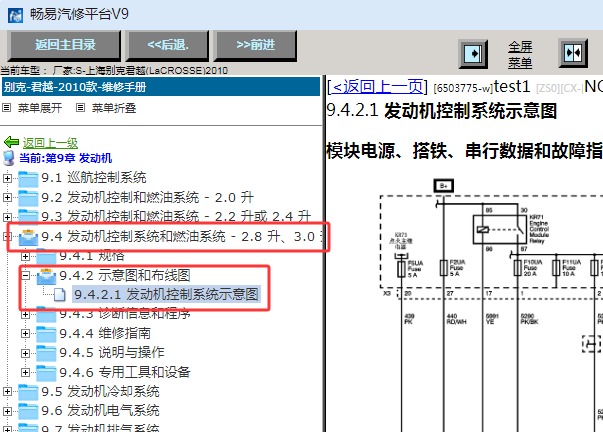Click the icon beside 菜单折叠

pyautogui.click(x=80, y=108)
